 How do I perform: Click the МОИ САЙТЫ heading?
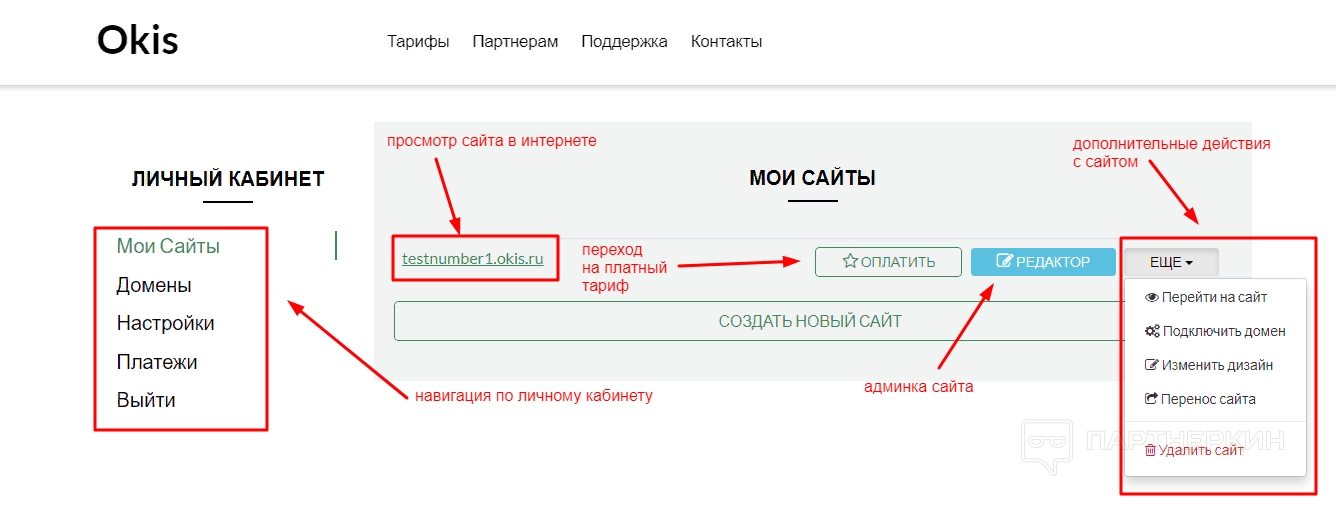pos(812,178)
